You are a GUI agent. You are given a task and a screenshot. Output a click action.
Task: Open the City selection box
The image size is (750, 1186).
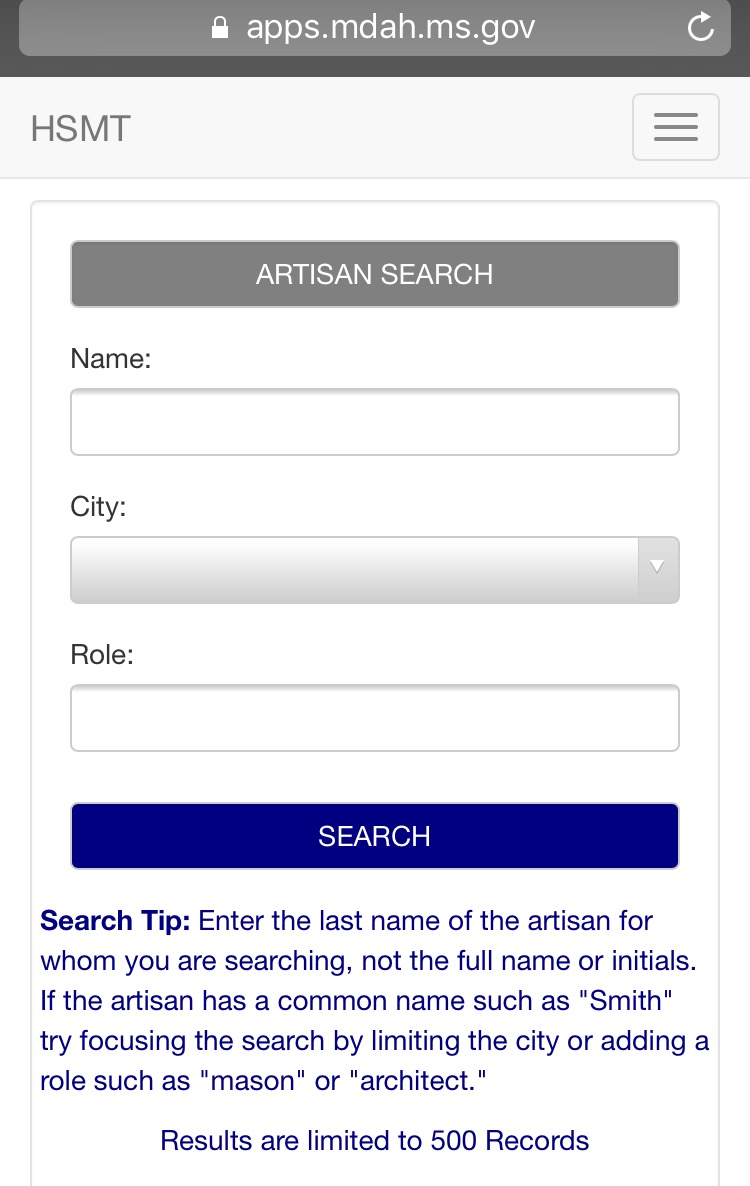point(354,570)
